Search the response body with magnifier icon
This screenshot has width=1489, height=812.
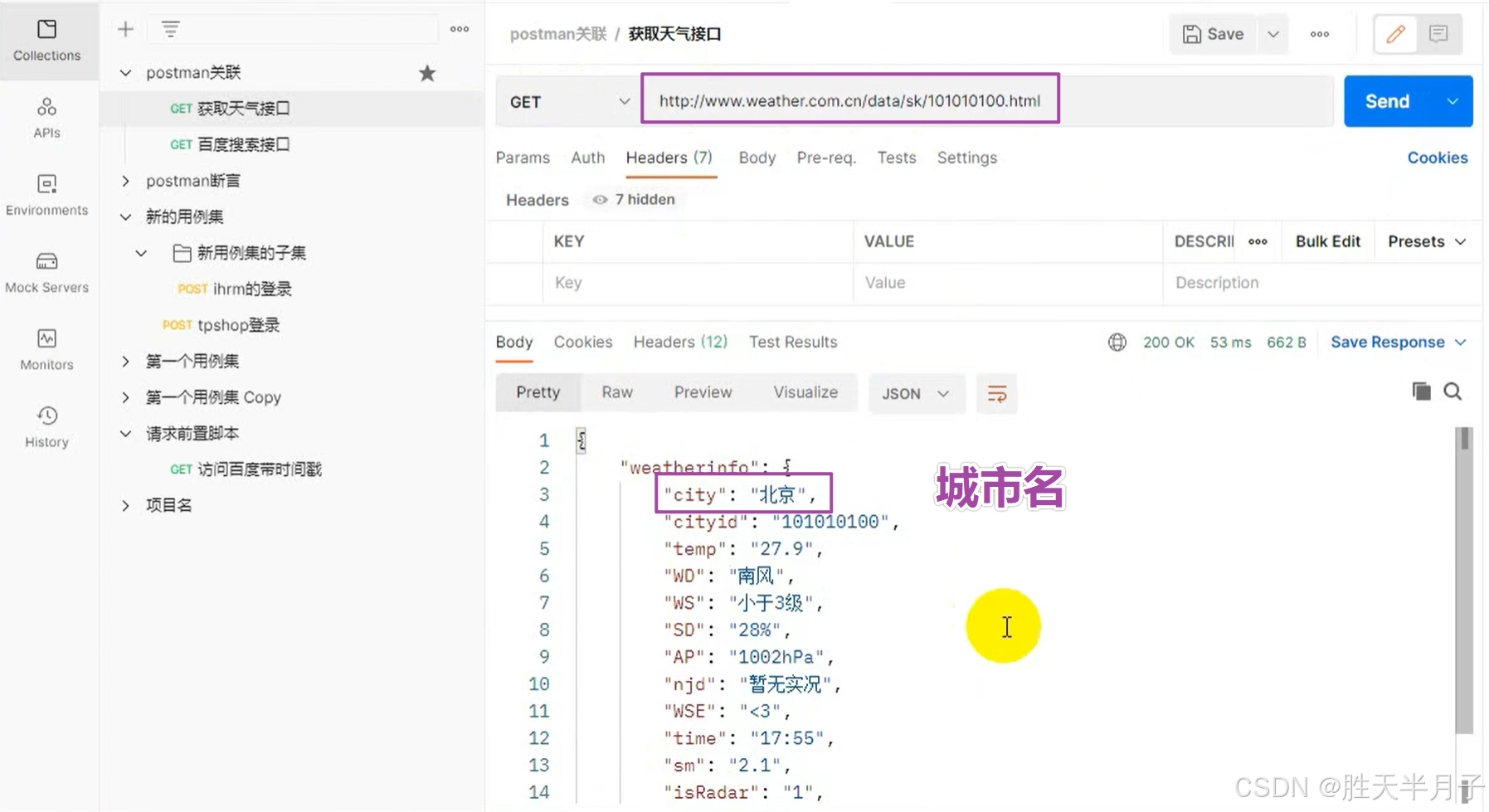pyautogui.click(x=1453, y=391)
